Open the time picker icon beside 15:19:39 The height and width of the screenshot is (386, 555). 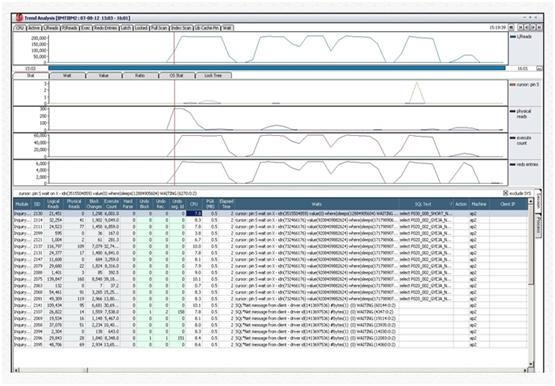(x=511, y=28)
